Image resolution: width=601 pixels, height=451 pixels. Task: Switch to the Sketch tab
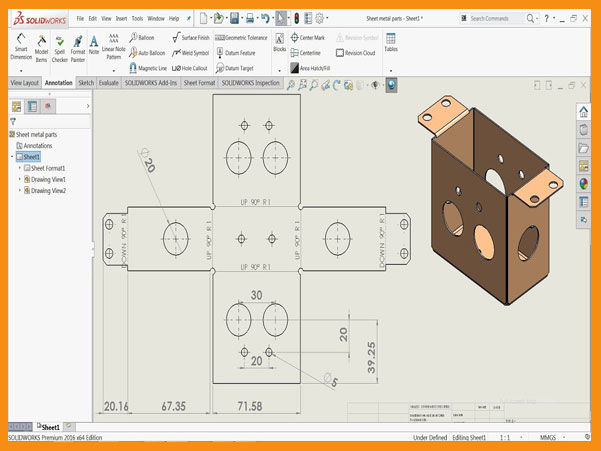pos(86,83)
